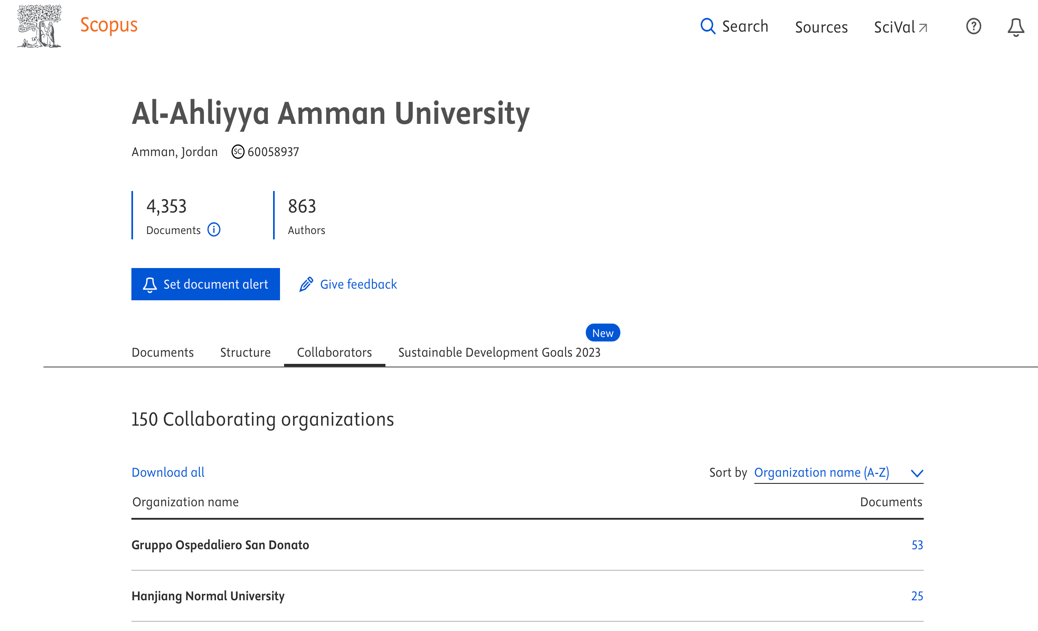Click the Al-Ahliyya Amman University heading

[330, 113]
